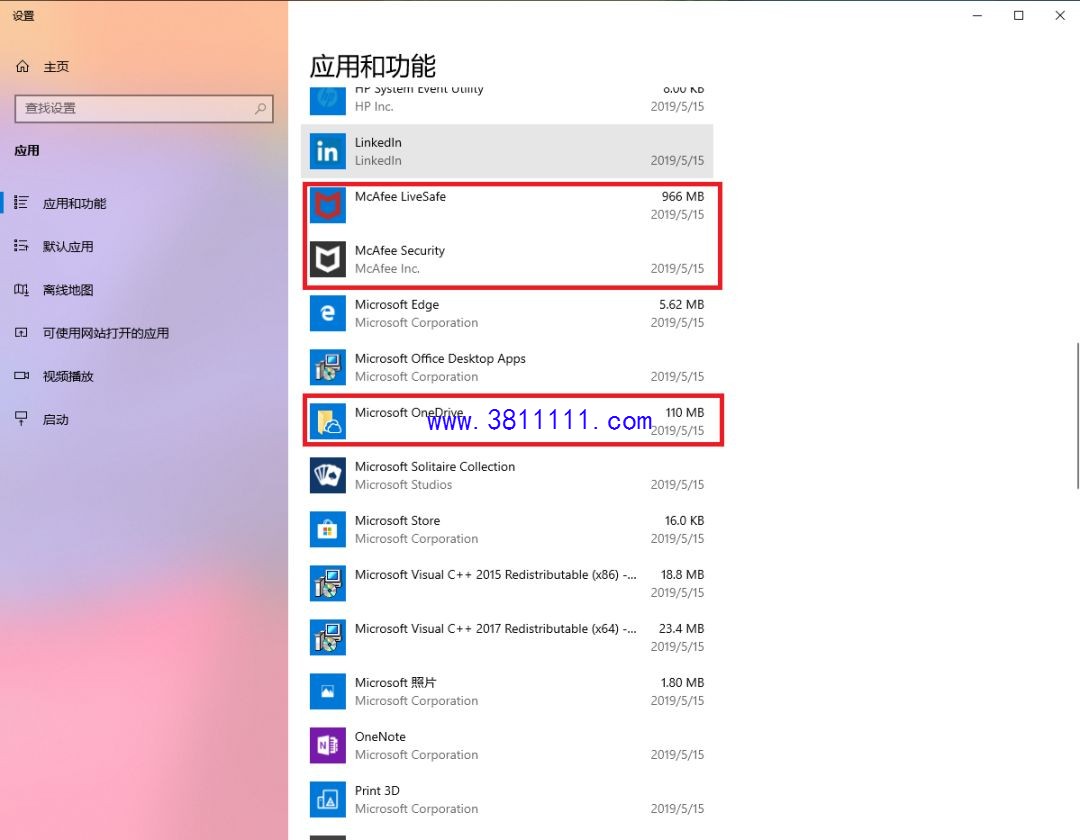Select Visual C++ 2015 Redistributable (x86) name
1080x840 pixels.
(495, 575)
